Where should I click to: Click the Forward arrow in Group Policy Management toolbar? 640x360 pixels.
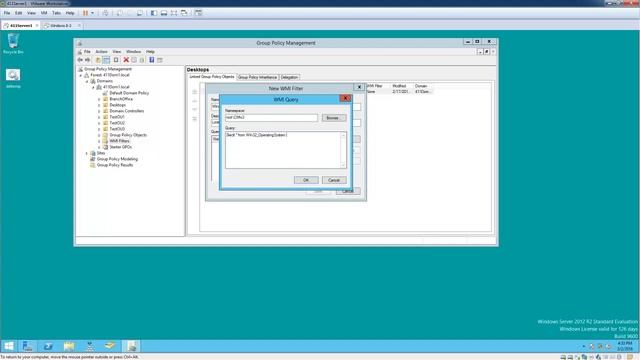pyautogui.click(x=87, y=60)
